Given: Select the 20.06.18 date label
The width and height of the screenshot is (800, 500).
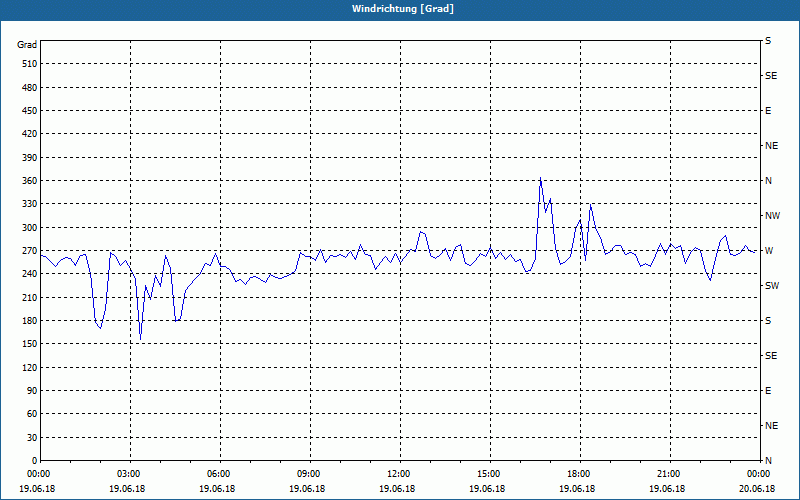Looking at the screenshot, I should (x=757, y=489).
